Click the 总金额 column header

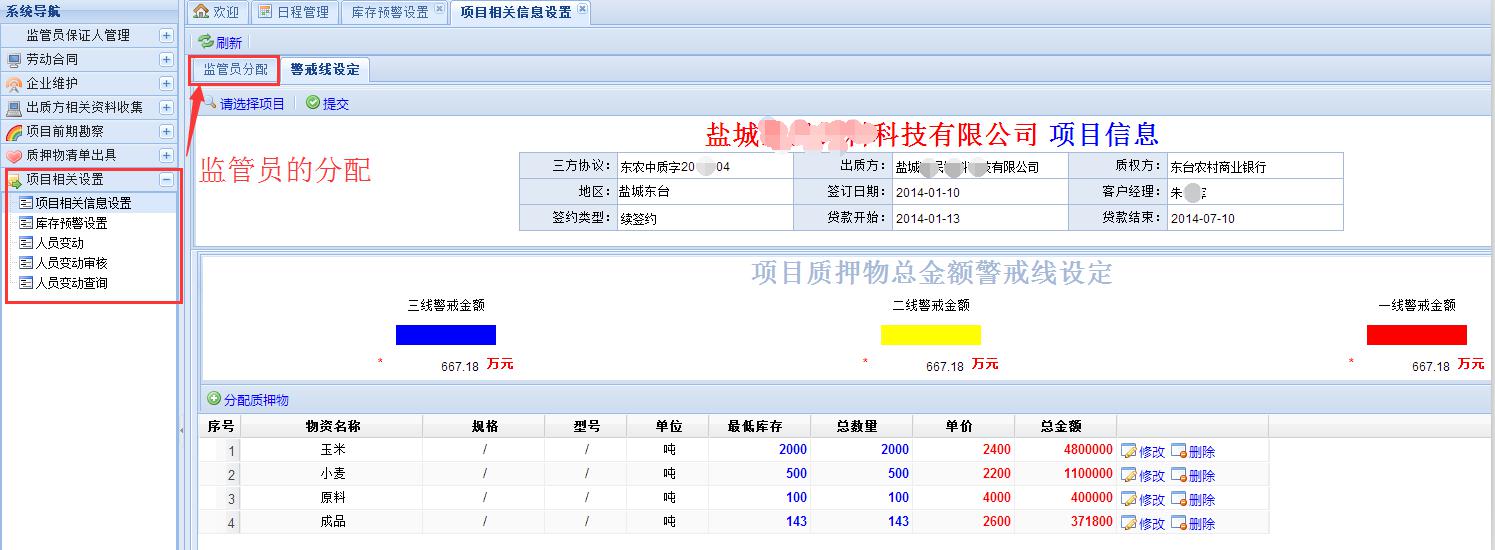click(x=1061, y=426)
